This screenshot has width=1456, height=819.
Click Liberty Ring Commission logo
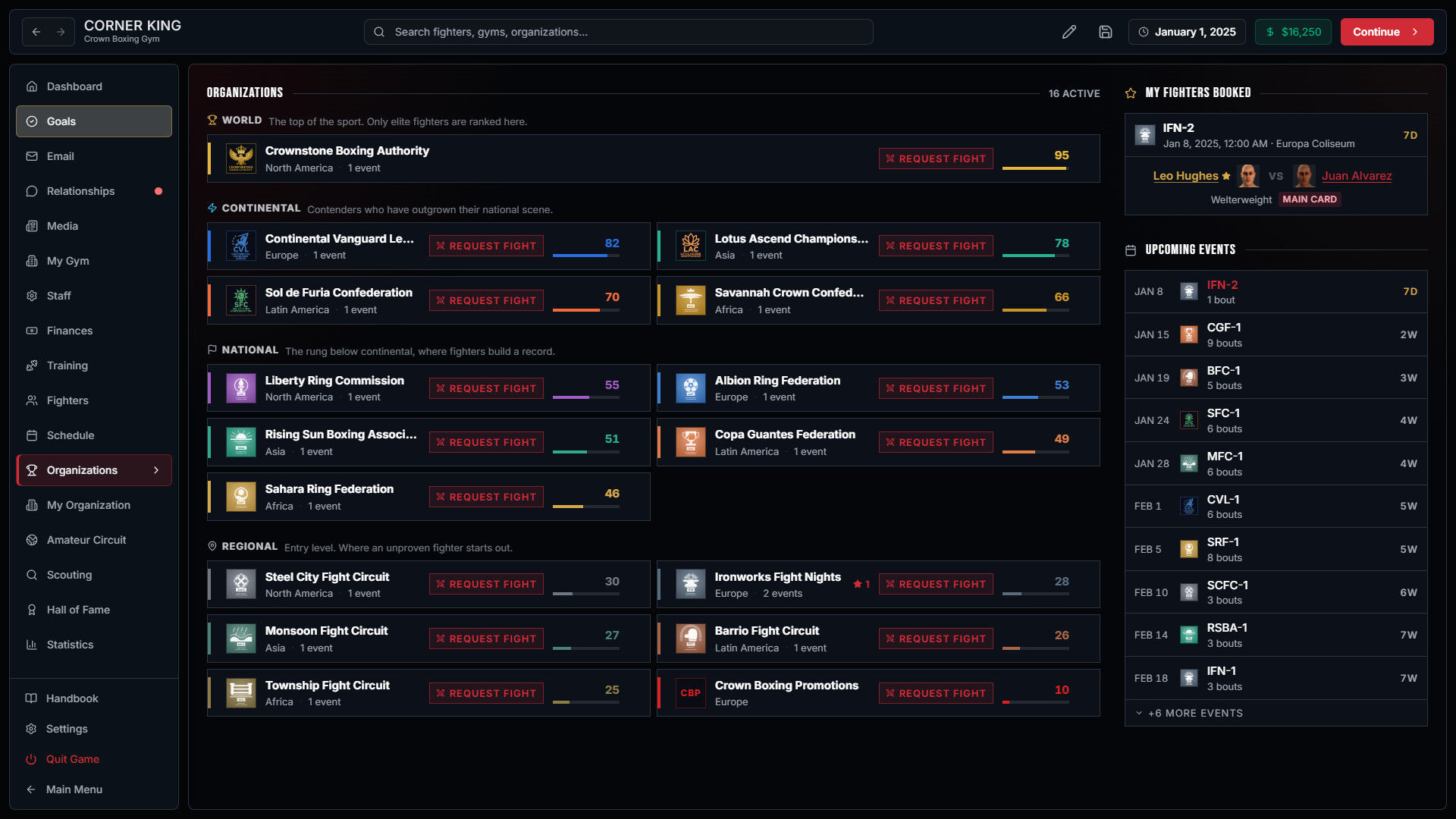(x=241, y=388)
